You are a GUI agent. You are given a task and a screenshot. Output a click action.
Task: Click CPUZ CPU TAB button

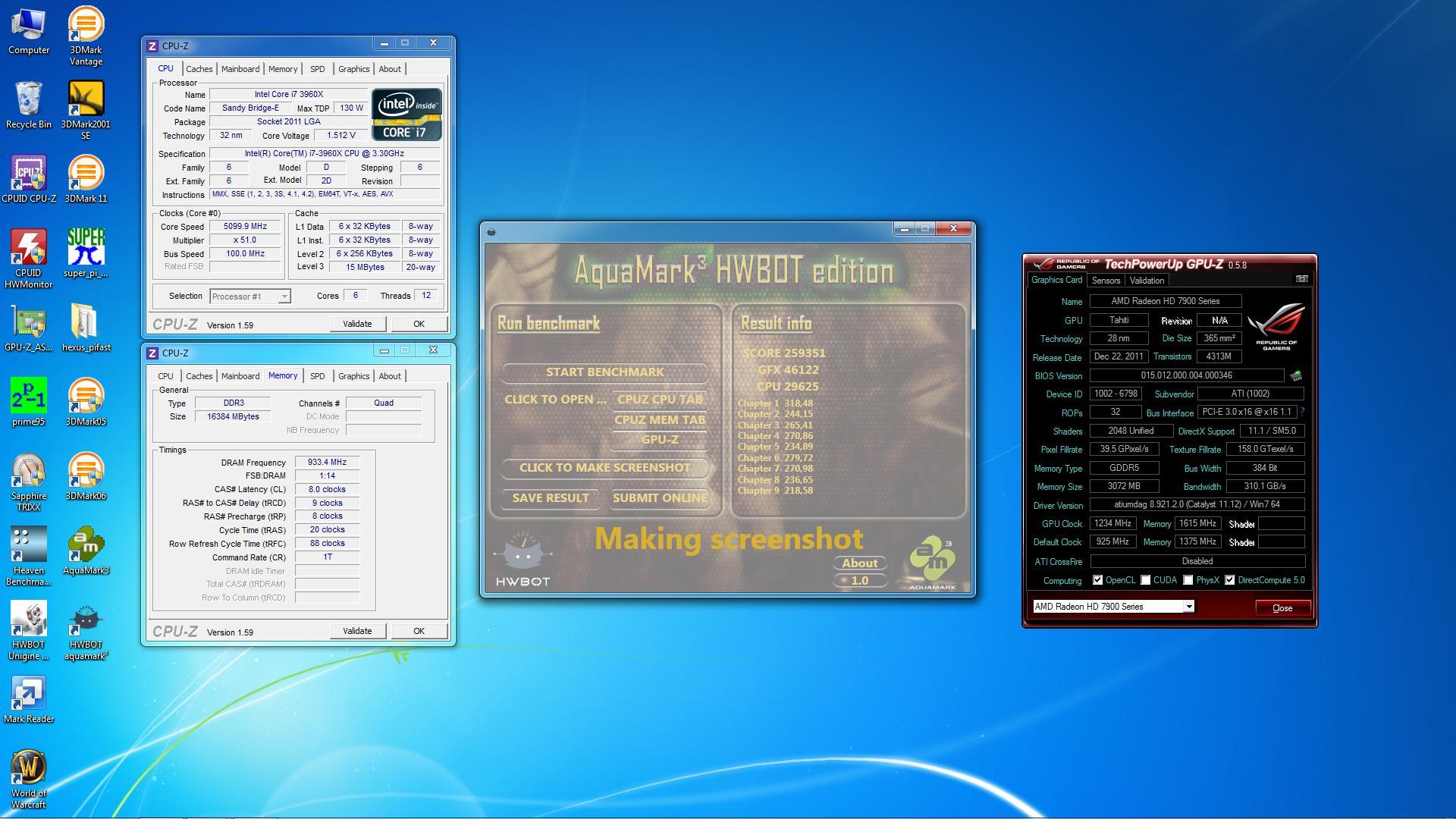[660, 400]
